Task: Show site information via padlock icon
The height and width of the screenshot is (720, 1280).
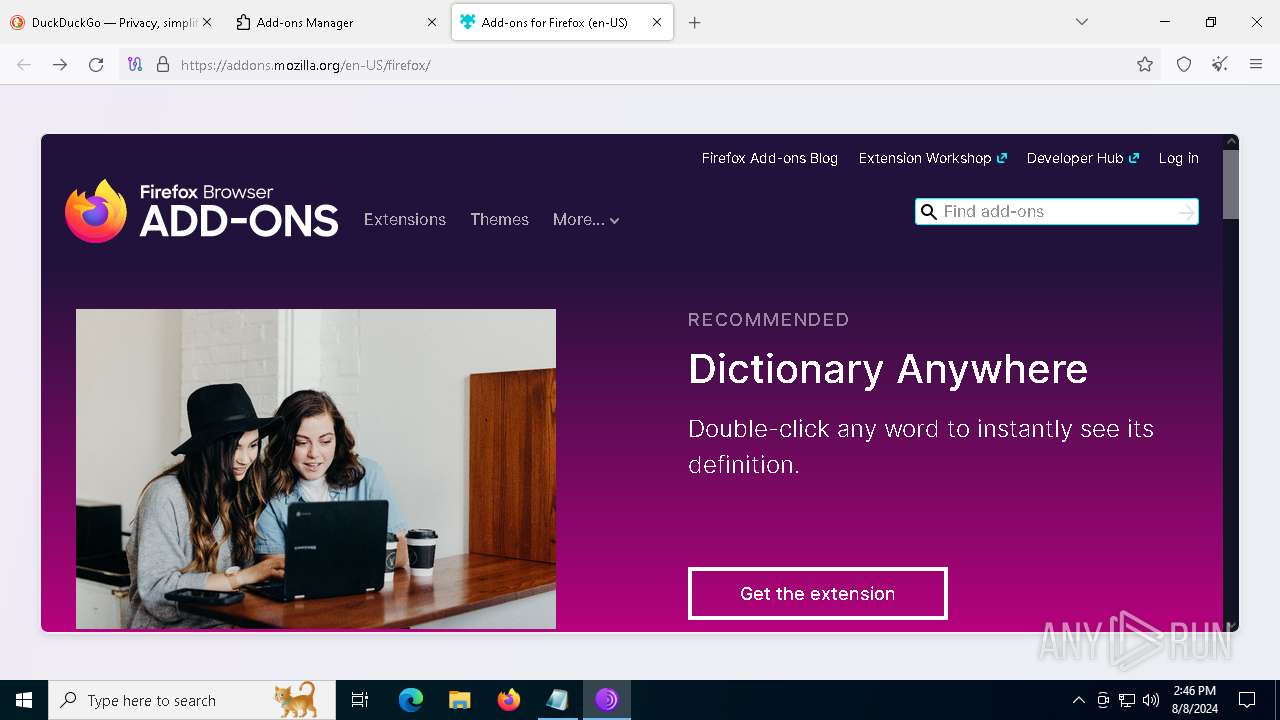Action: pos(163,65)
